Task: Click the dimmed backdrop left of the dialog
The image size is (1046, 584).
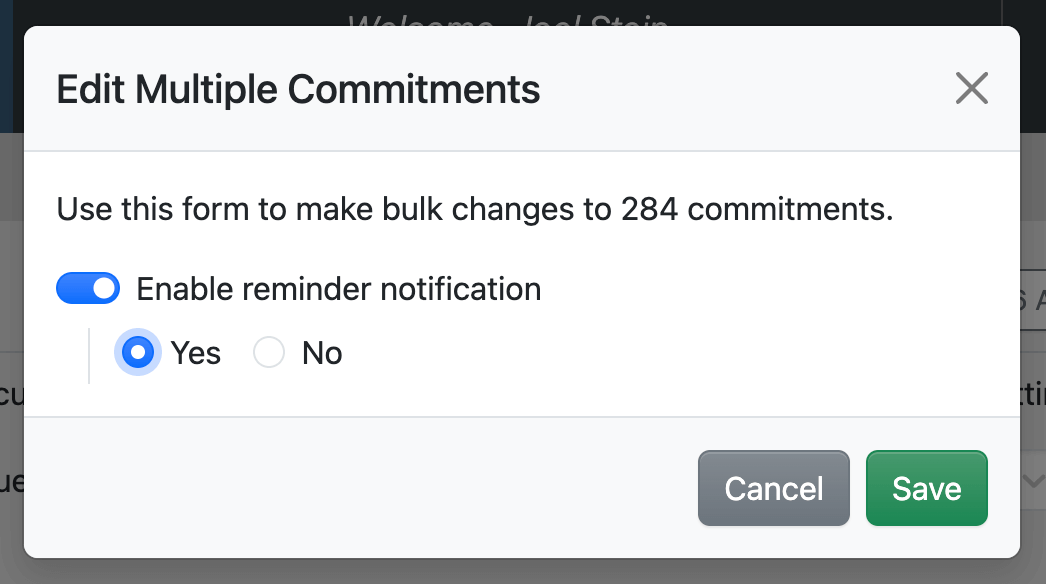Action: point(11,300)
